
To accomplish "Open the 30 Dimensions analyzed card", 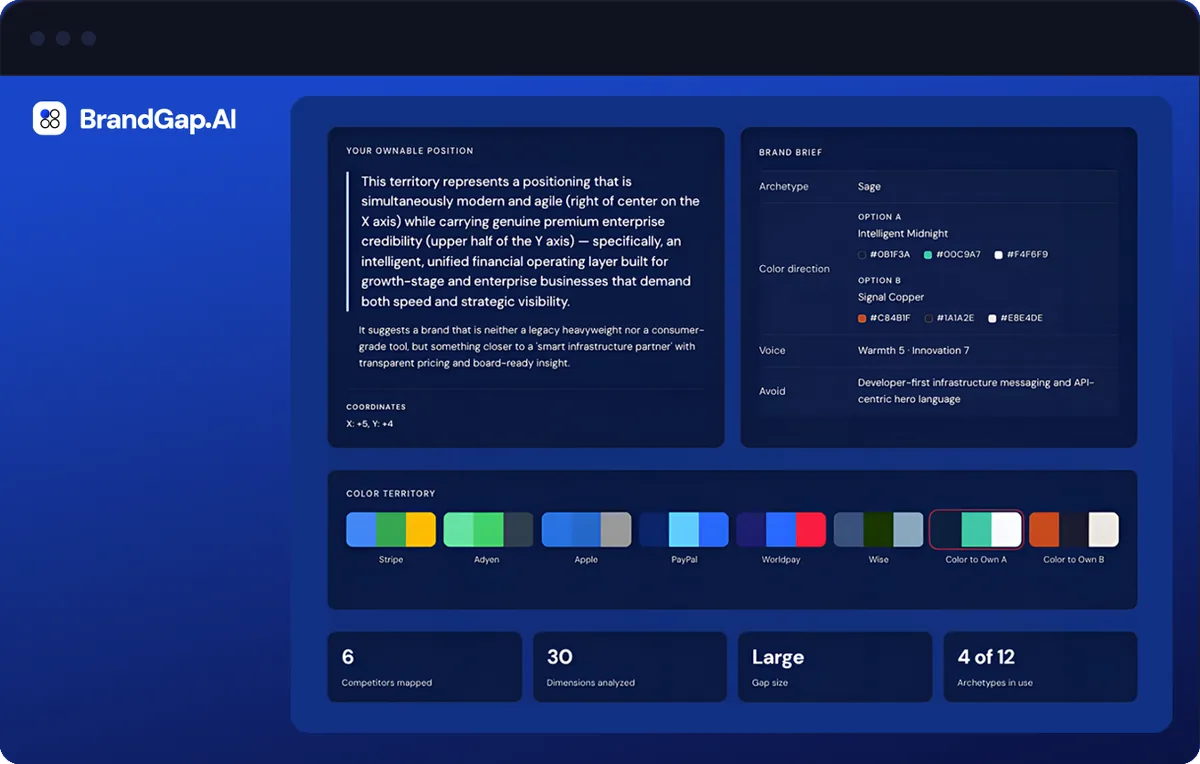I will [x=630, y=667].
